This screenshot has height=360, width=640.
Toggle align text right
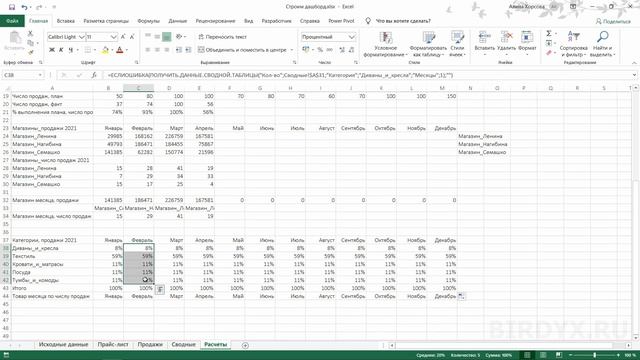pos(167,50)
